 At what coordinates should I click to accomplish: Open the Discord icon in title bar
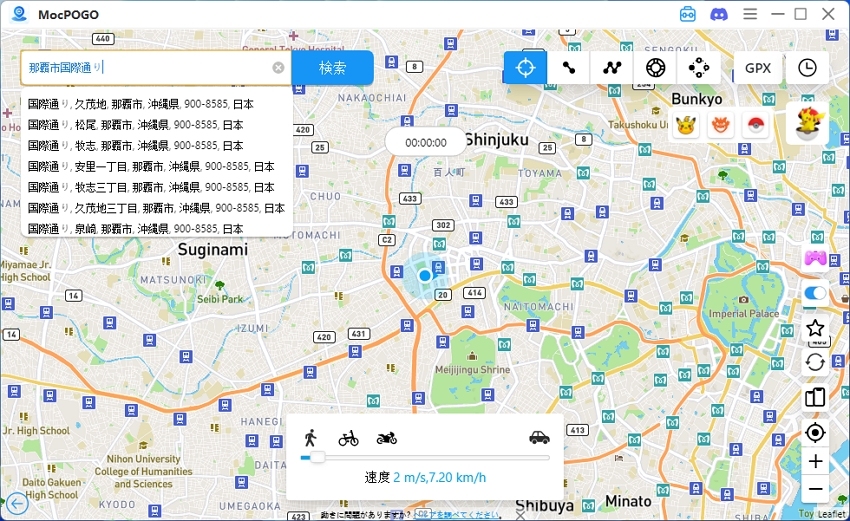pos(719,14)
